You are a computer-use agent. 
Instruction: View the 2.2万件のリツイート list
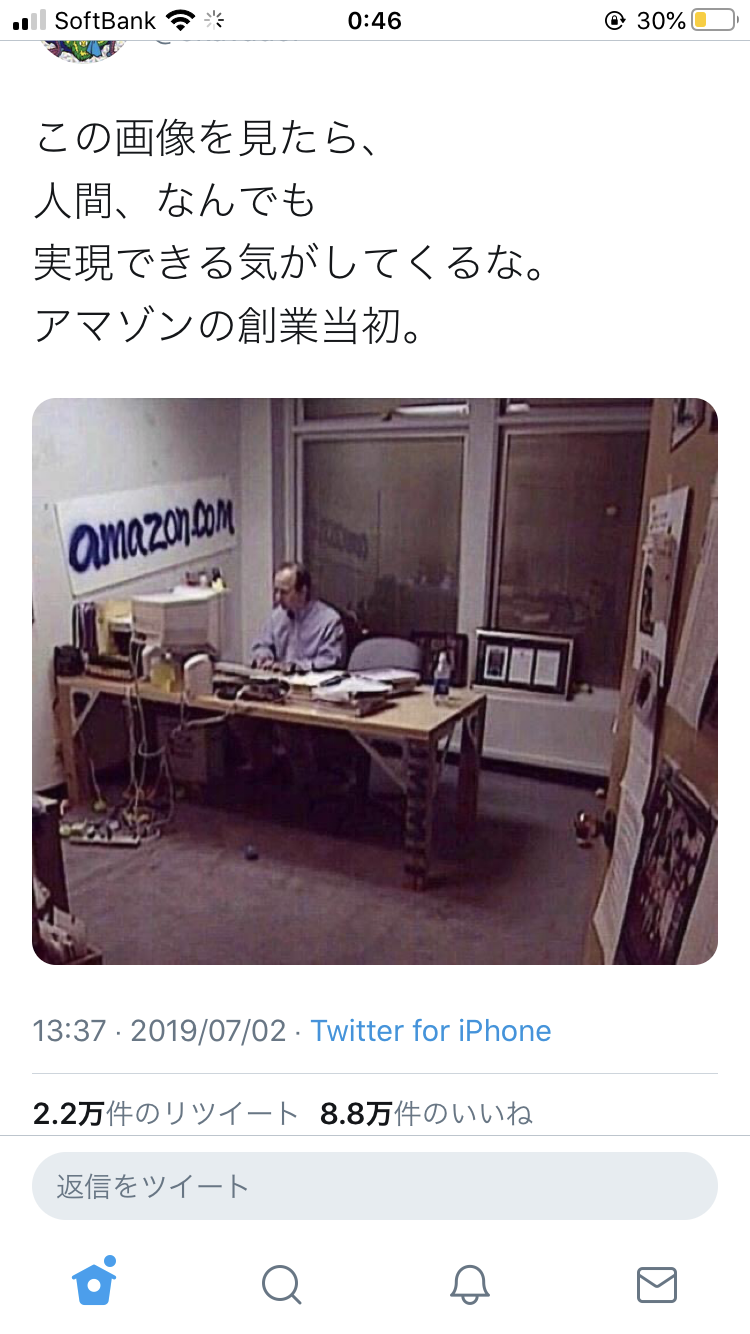click(x=166, y=1113)
